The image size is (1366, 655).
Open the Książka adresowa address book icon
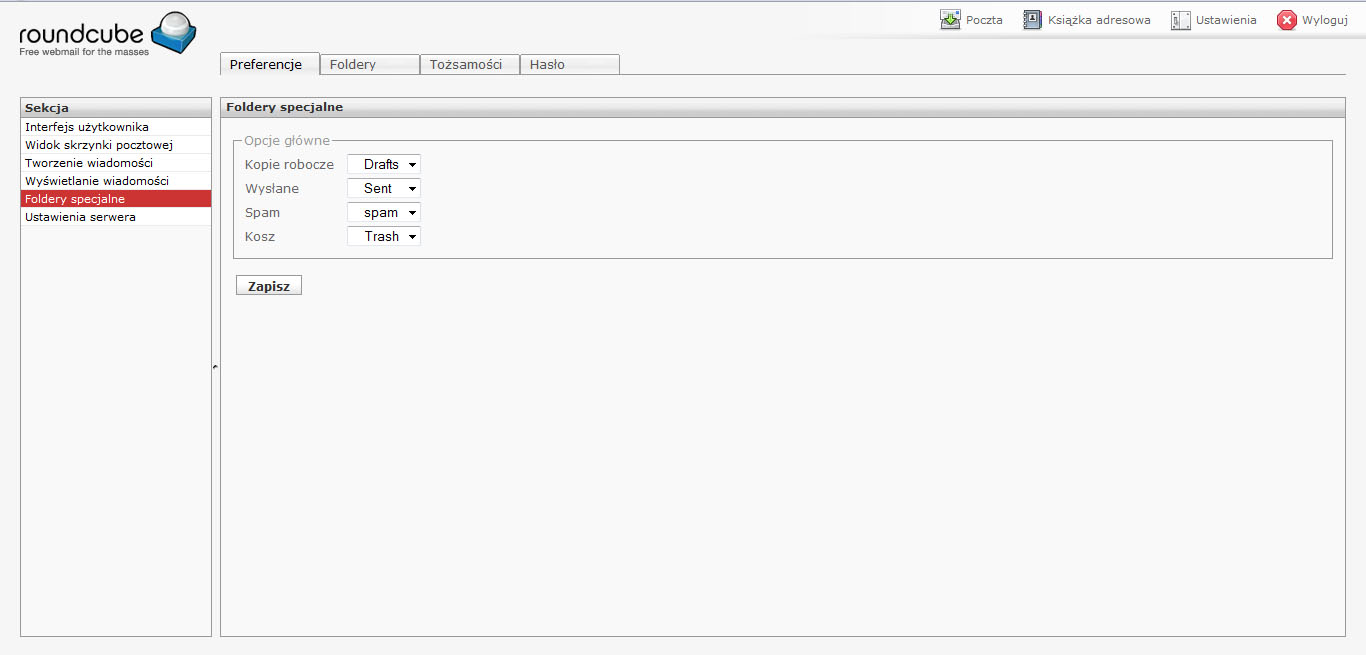pos(1033,20)
